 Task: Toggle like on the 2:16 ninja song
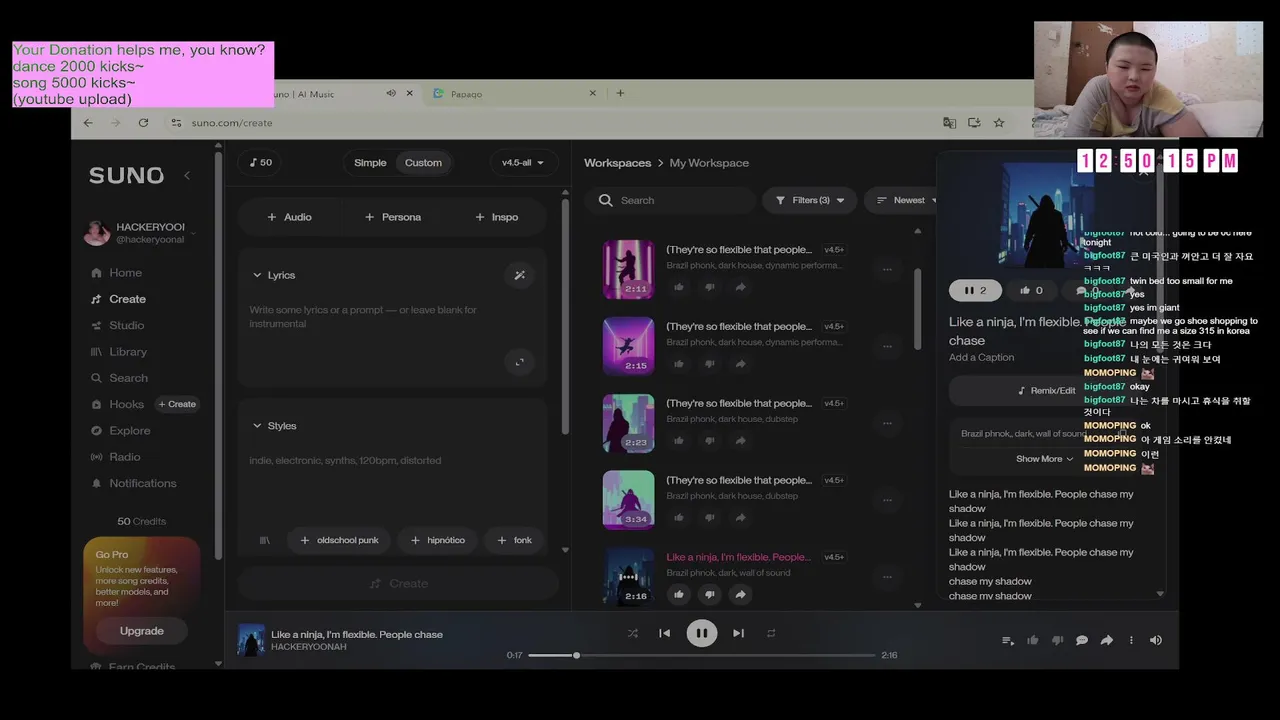click(679, 594)
